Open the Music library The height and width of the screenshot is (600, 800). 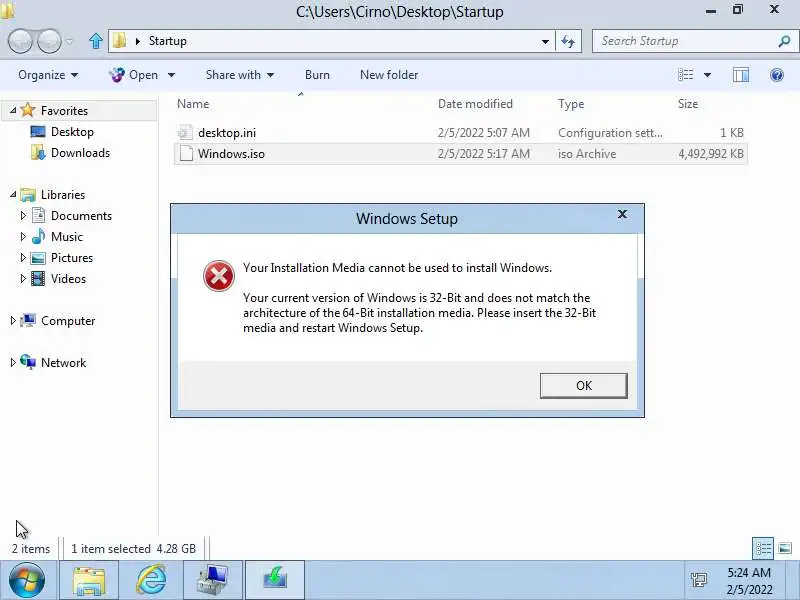pos(67,237)
